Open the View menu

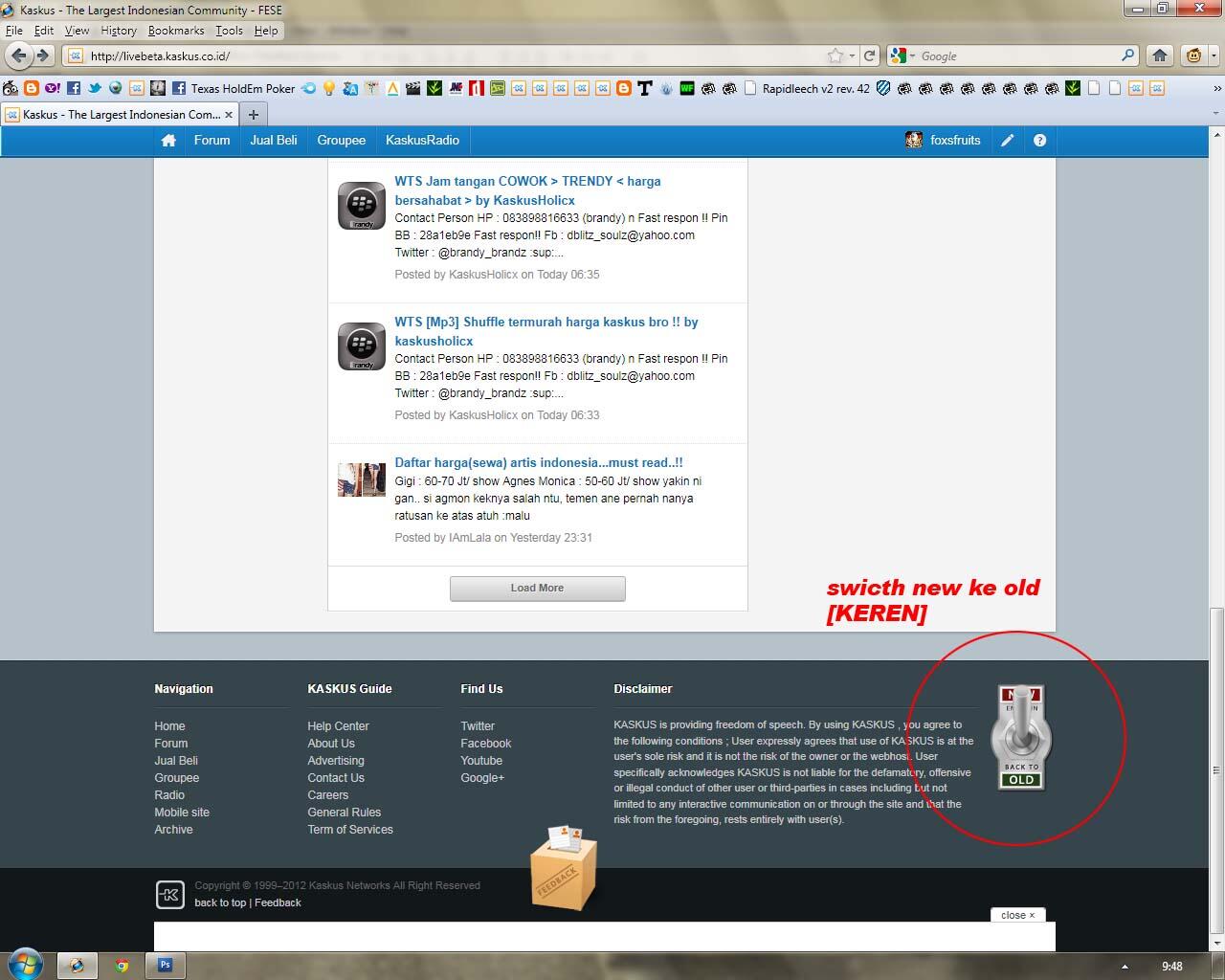[77, 31]
